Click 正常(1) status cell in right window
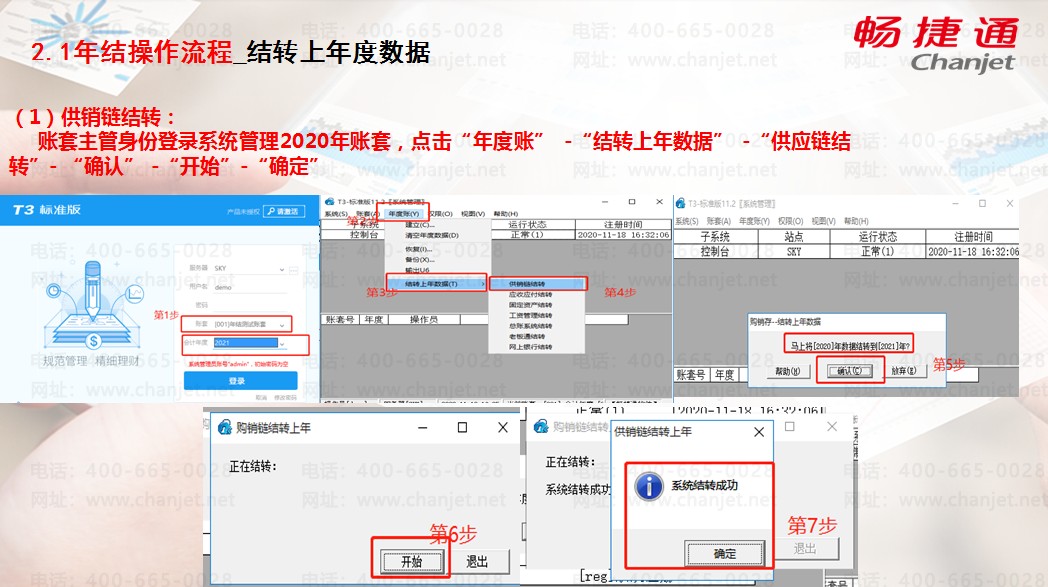This screenshot has width=1048, height=587. (878, 252)
